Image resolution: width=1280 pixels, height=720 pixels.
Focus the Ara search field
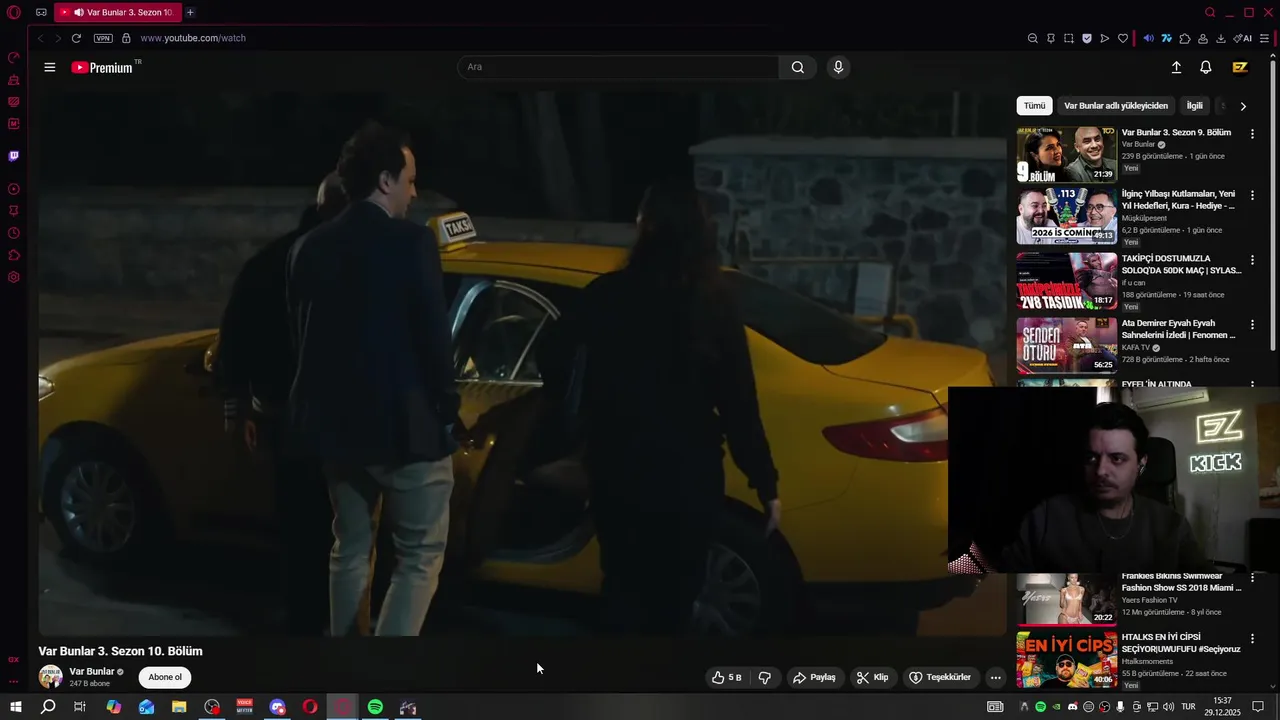(x=618, y=67)
